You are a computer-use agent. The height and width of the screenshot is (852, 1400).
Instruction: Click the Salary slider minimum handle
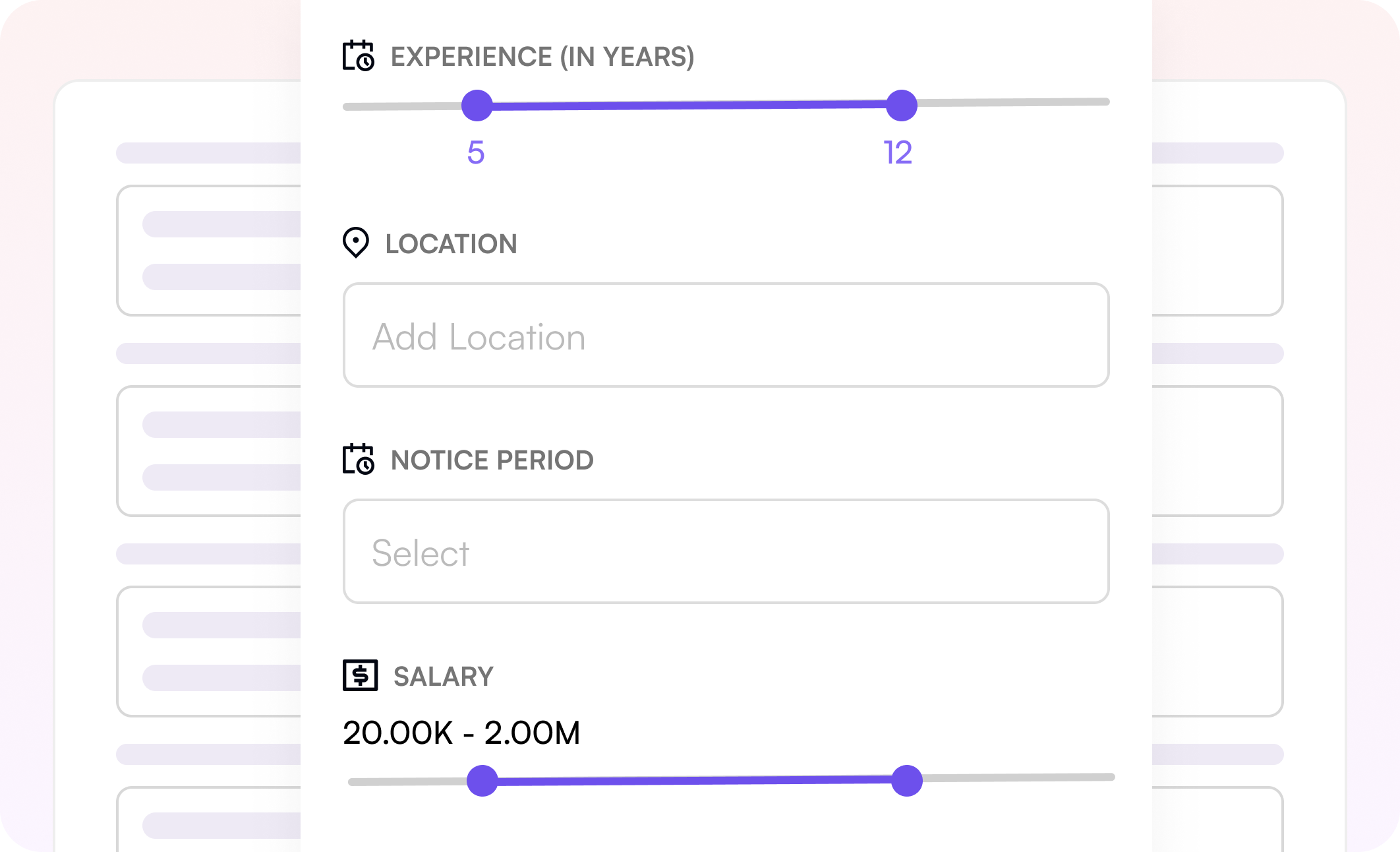click(482, 781)
